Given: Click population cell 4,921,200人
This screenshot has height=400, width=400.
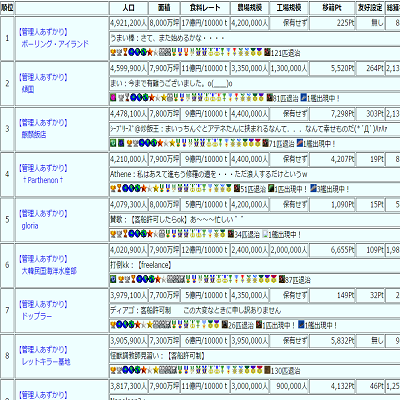Looking at the screenshot, I should tap(128, 23).
